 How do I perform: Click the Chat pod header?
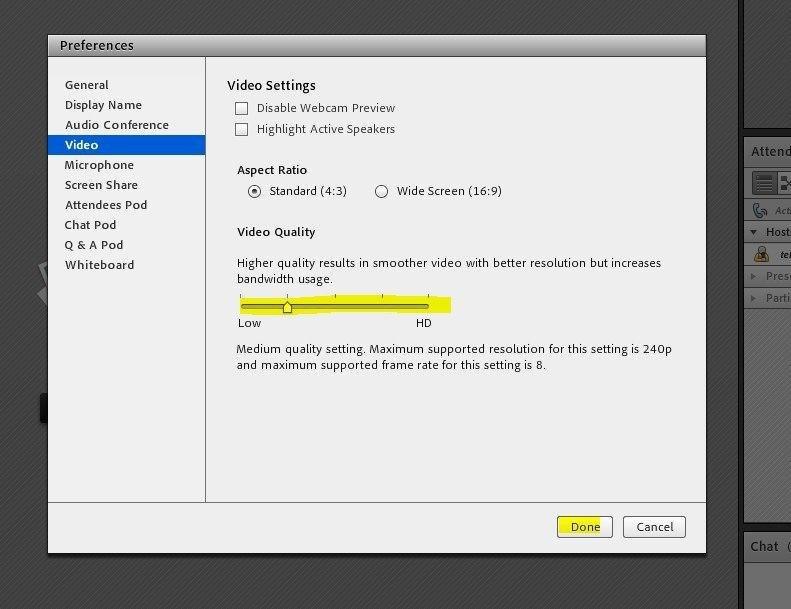point(766,546)
